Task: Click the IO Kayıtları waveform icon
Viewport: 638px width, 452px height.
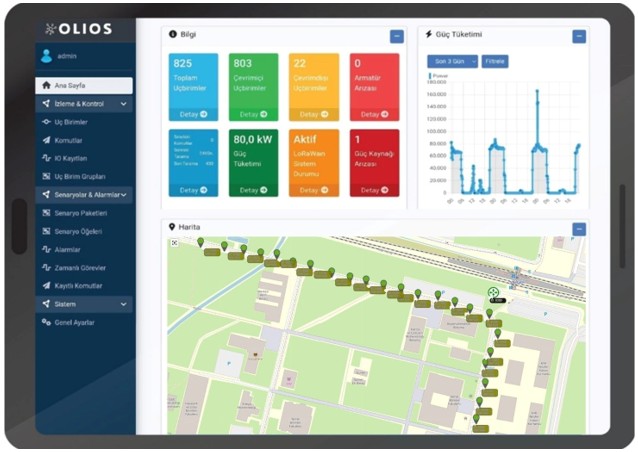Action: 46,159
